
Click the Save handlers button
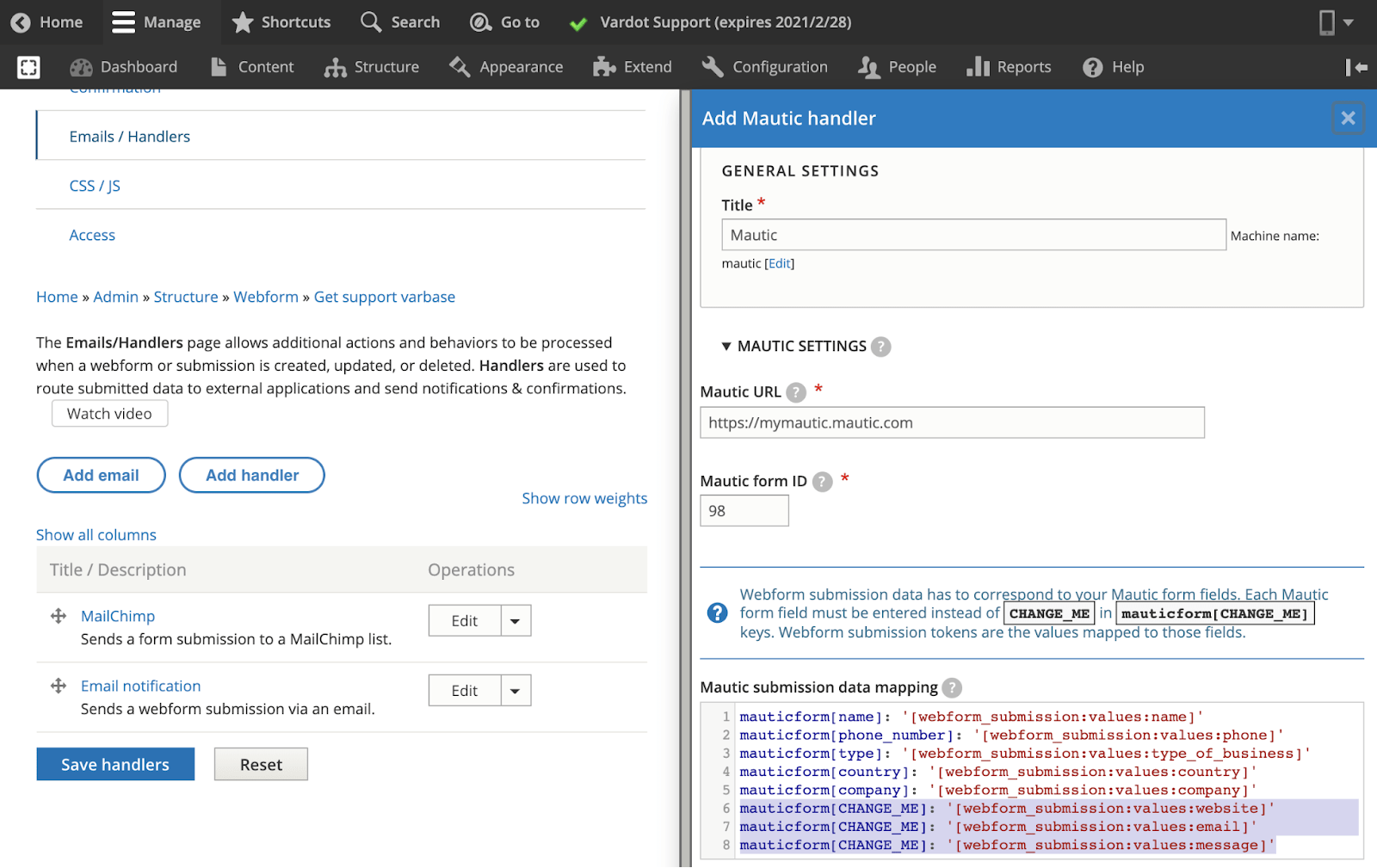[x=115, y=764]
